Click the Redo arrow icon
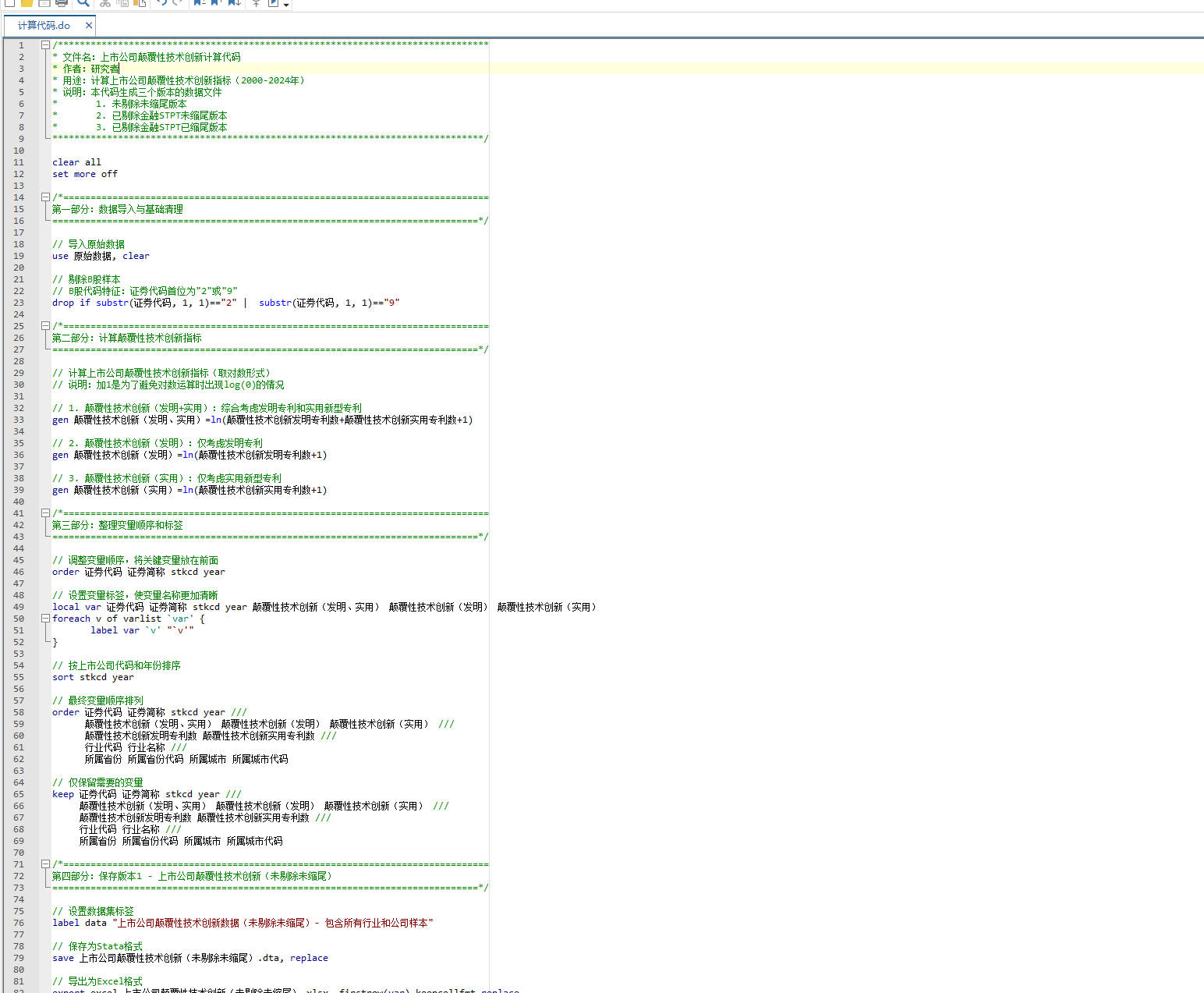1204x993 pixels. tap(179, 3)
